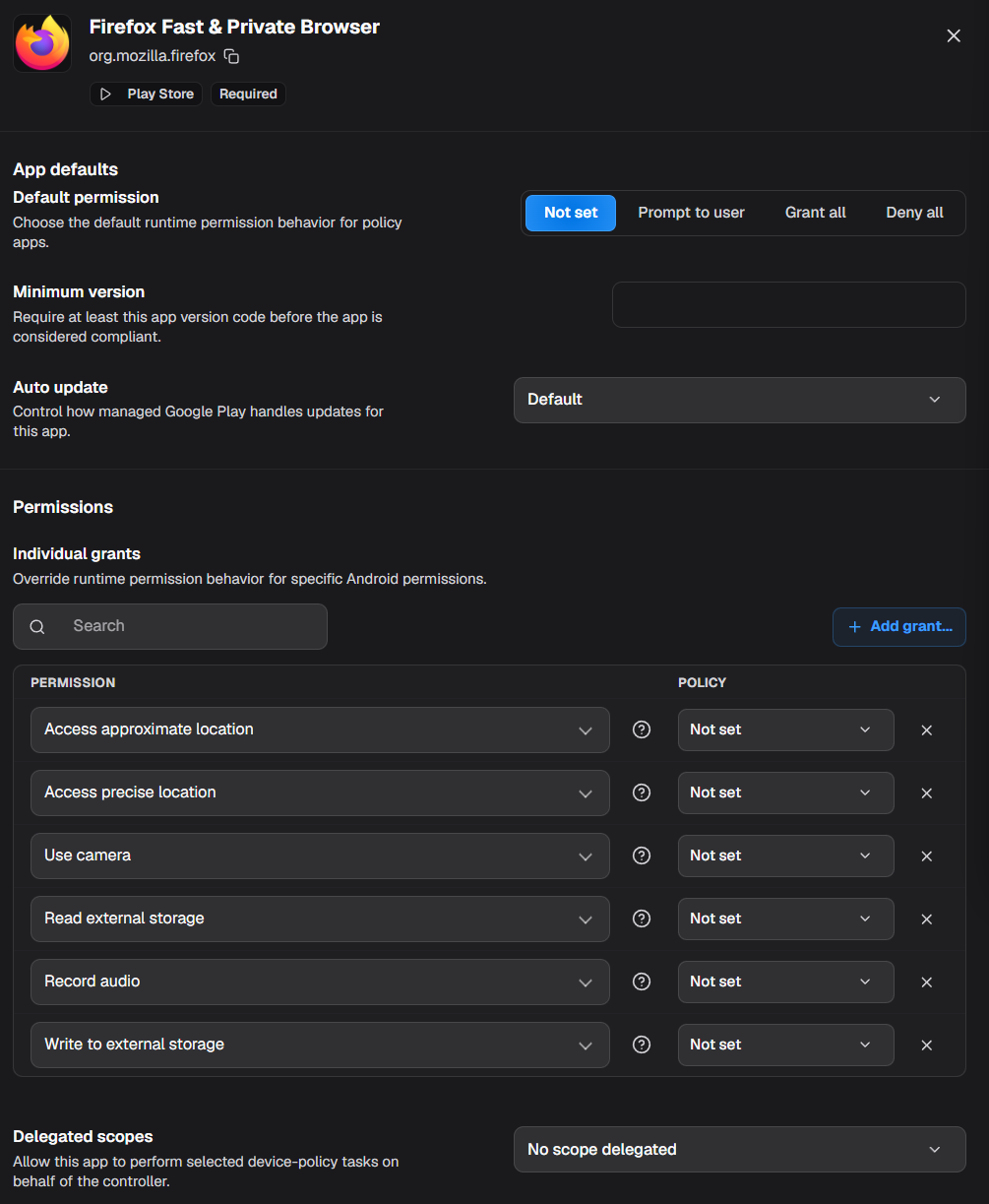
Task: Copy the org.mozilla.firefox package name
Action: coord(231,56)
